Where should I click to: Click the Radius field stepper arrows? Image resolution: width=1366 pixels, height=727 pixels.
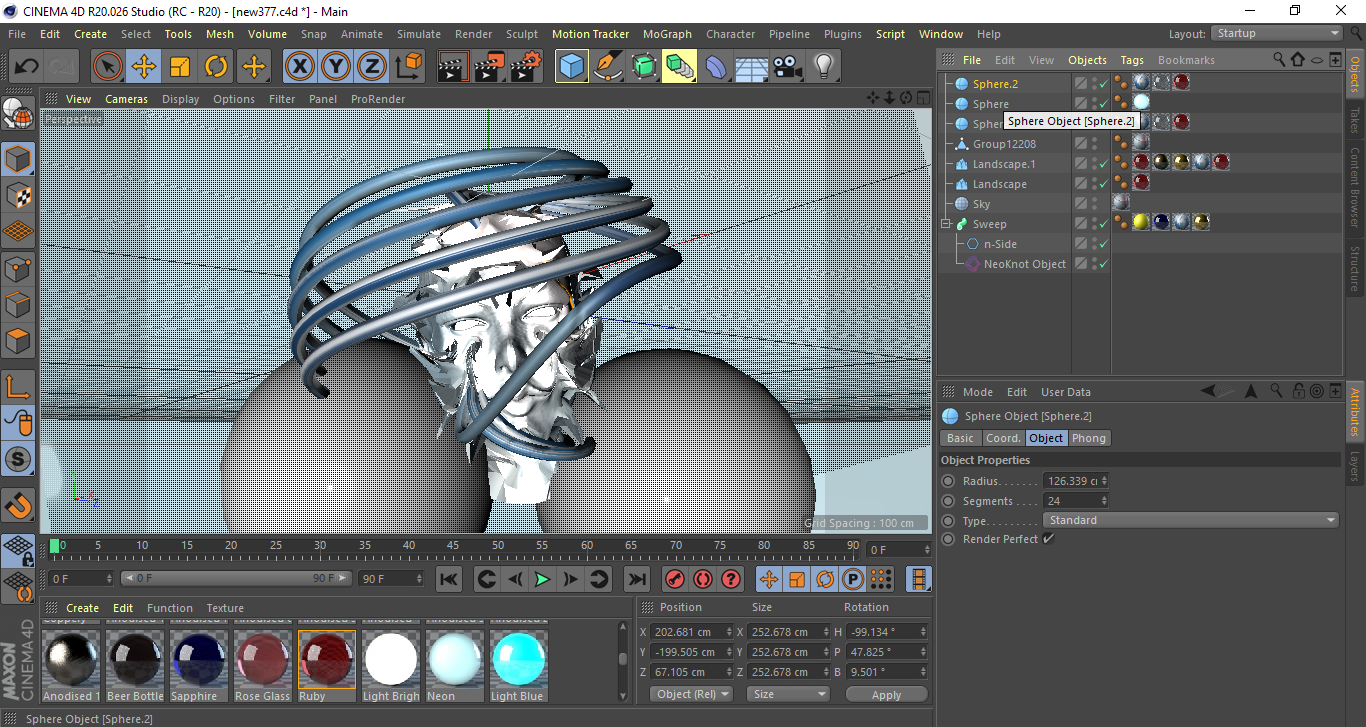point(1104,481)
